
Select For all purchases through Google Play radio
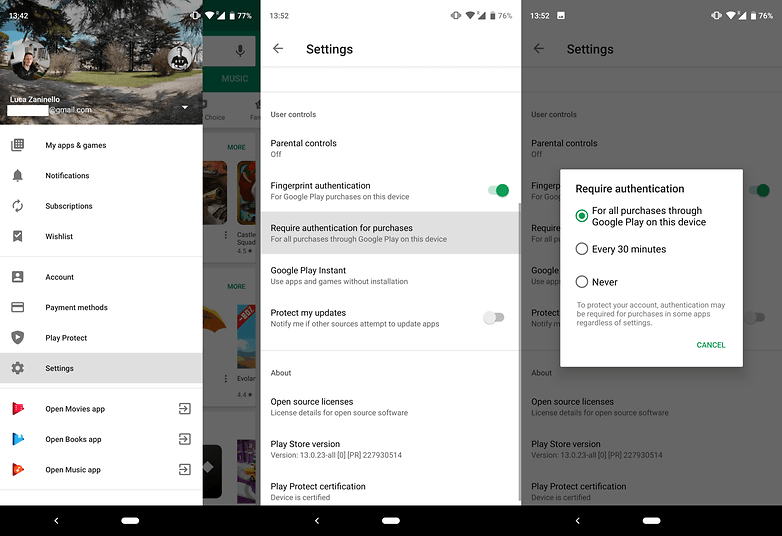[582, 216]
